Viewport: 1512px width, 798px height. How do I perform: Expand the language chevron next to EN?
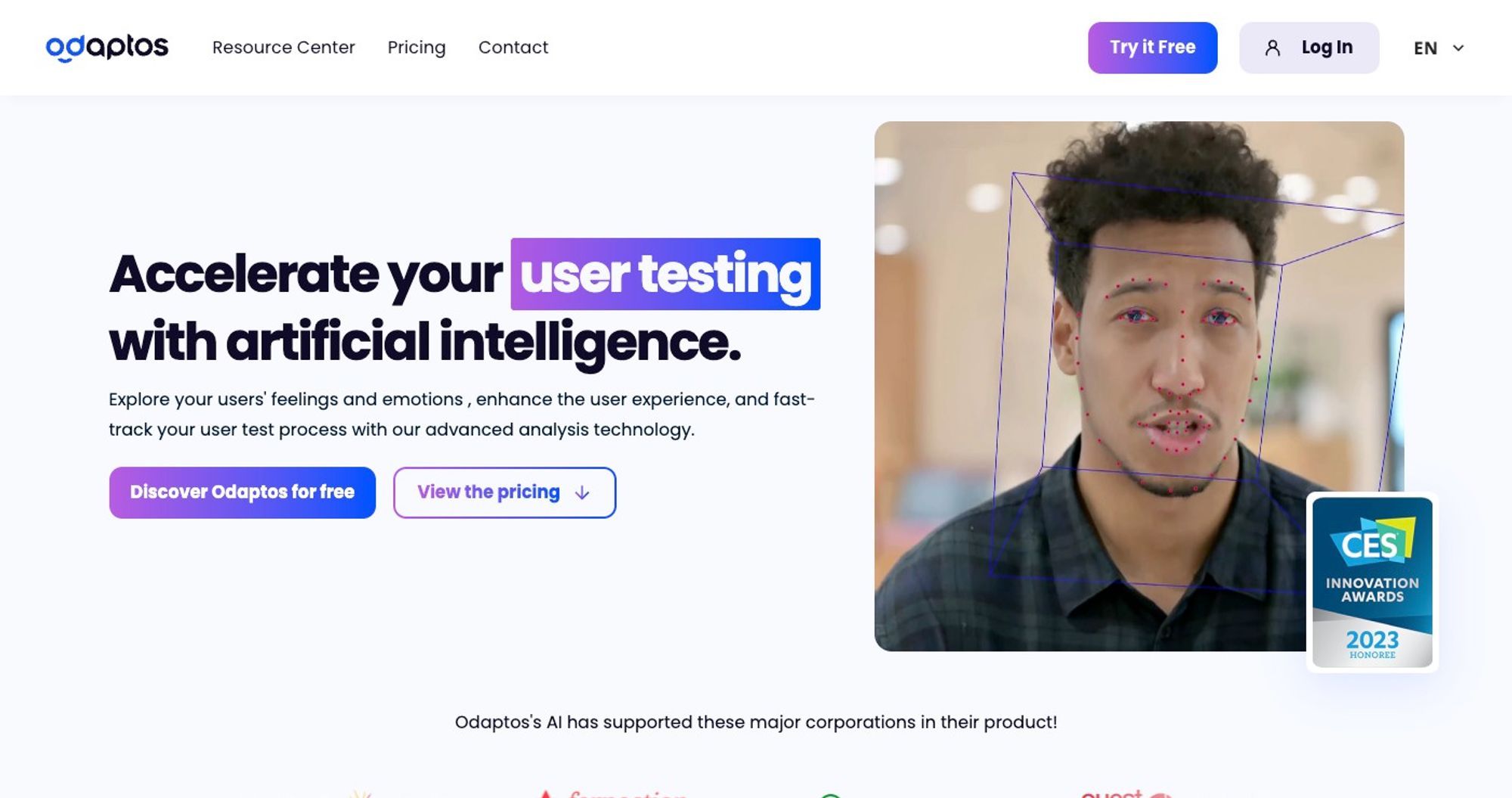pyautogui.click(x=1458, y=48)
